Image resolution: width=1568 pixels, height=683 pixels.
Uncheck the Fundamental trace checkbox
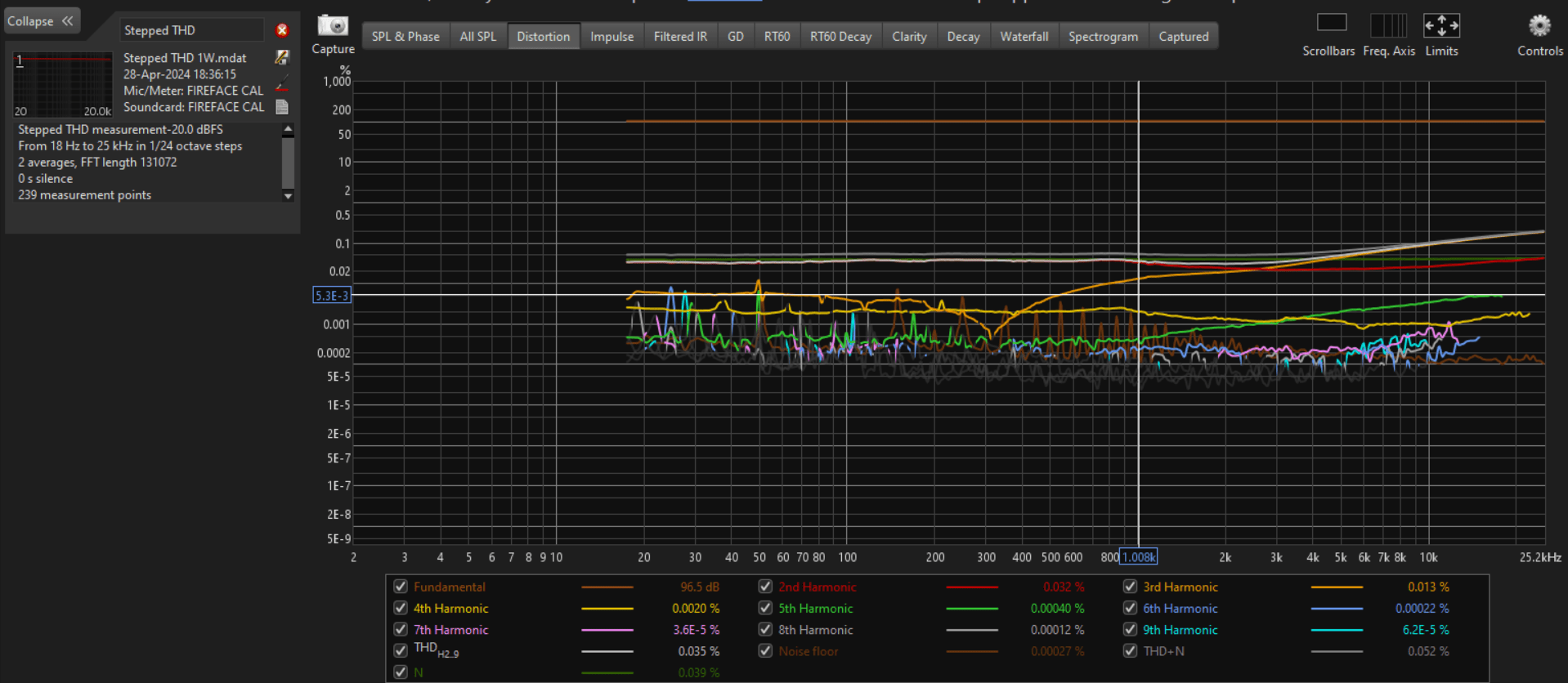point(401,587)
